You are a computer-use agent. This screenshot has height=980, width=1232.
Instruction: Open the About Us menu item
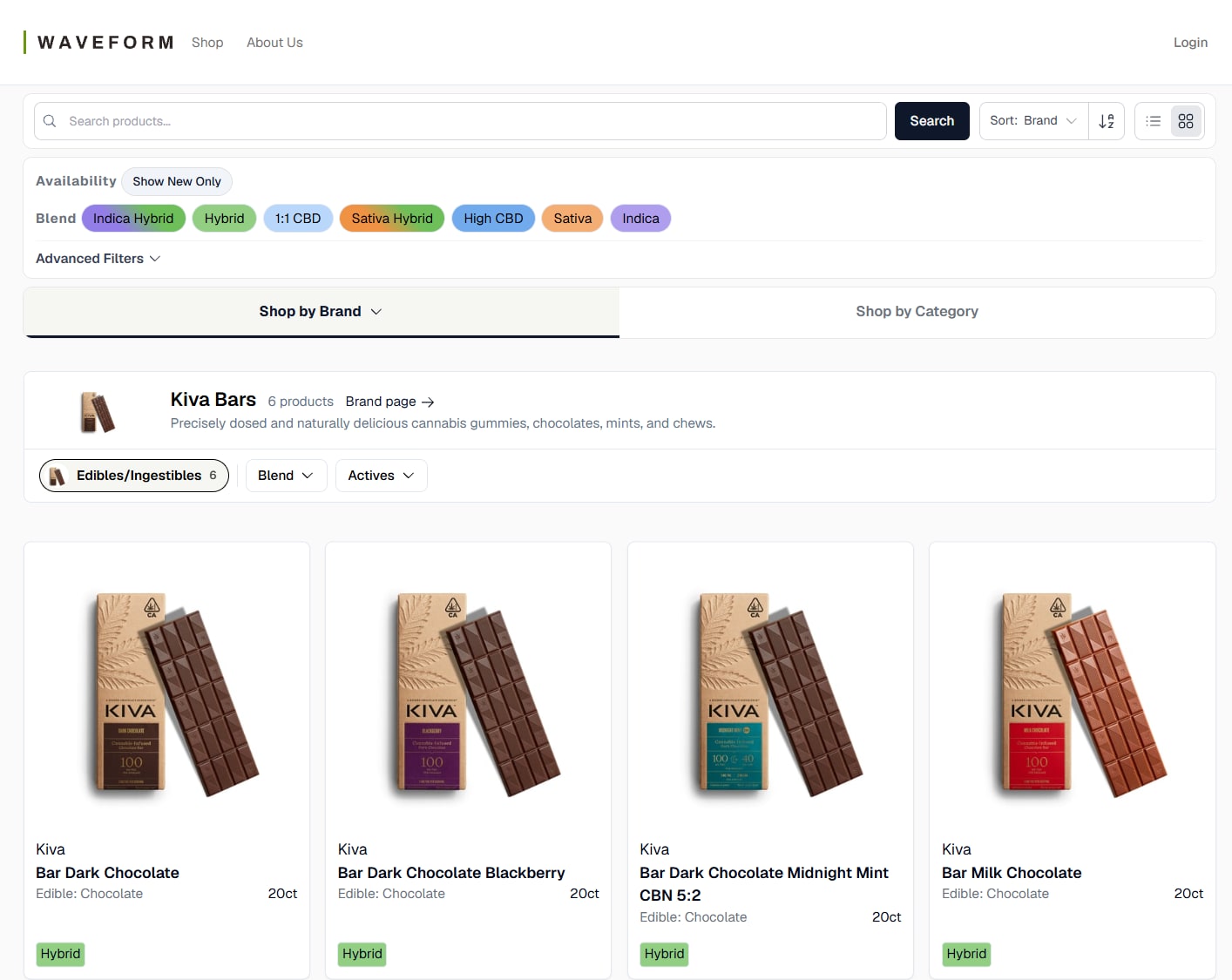coord(274,43)
